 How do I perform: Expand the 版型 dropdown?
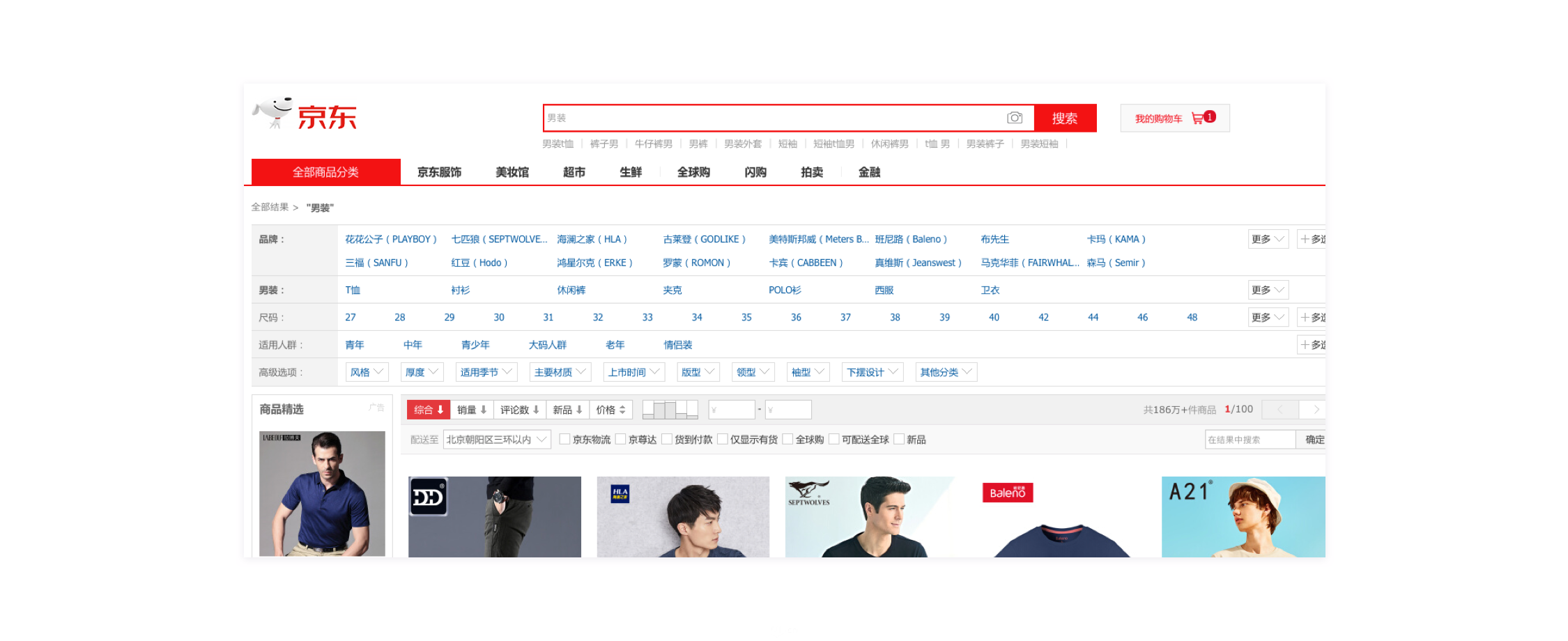(x=698, y=372)
